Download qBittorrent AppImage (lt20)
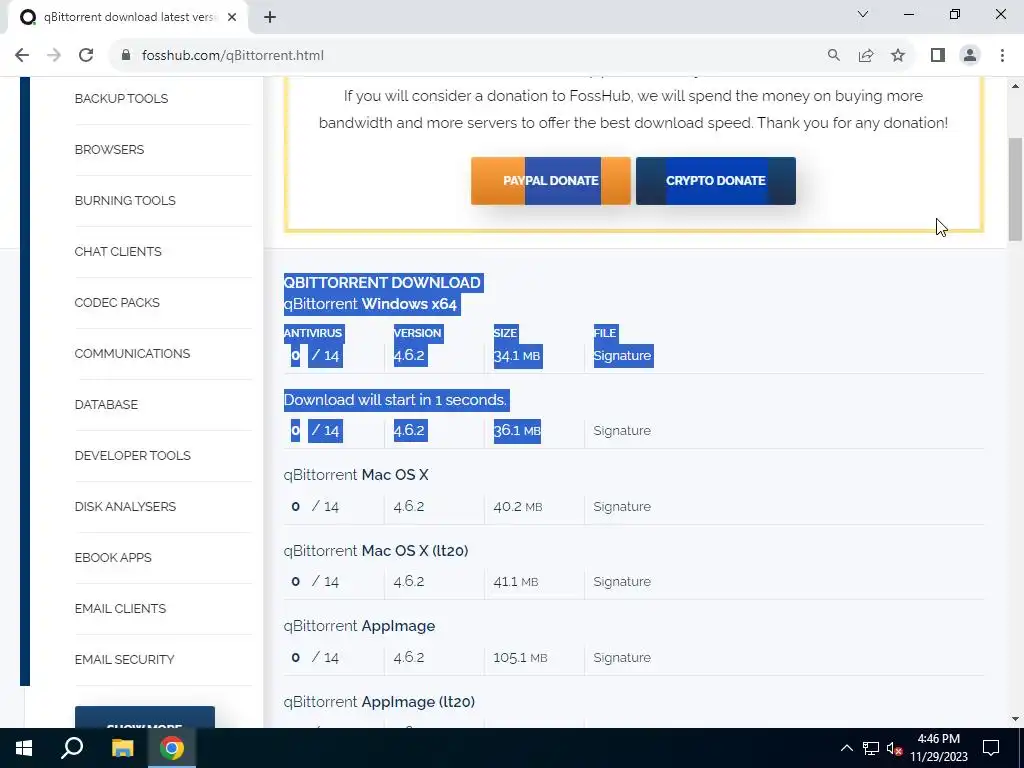1024x768 pixels. (x=379, y=702)
